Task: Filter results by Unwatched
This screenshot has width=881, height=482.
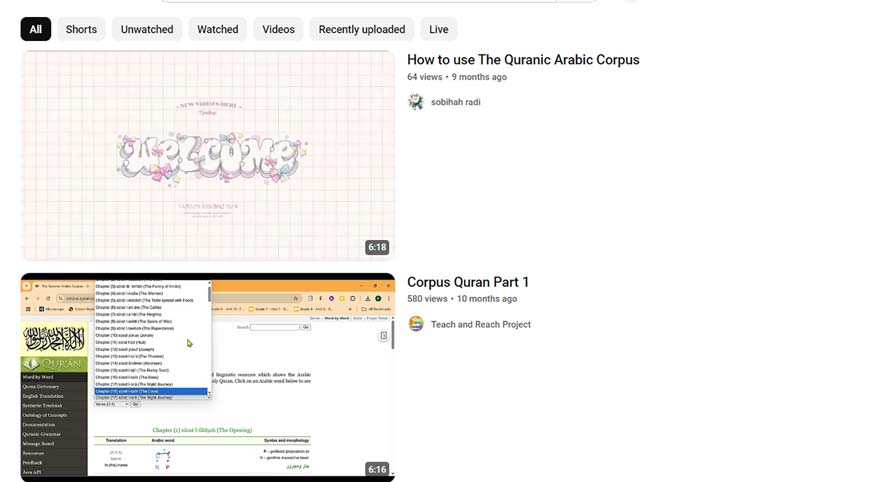Action: tap(147, 29)
